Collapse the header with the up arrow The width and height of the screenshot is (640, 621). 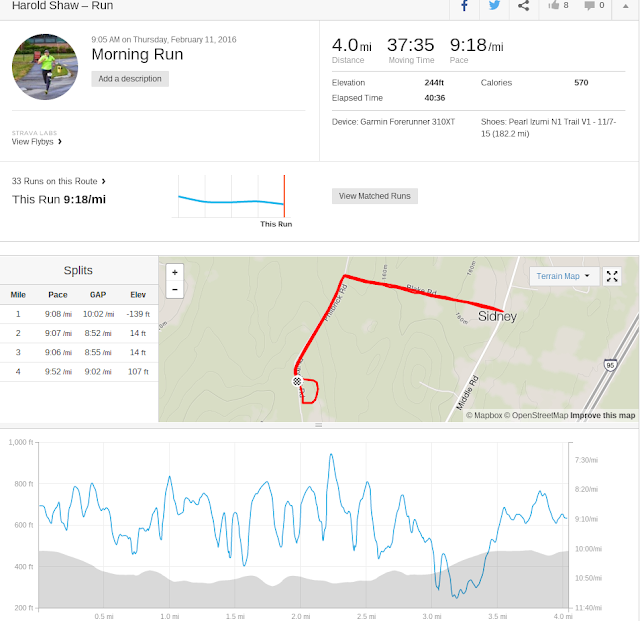[x=625, y=6]
